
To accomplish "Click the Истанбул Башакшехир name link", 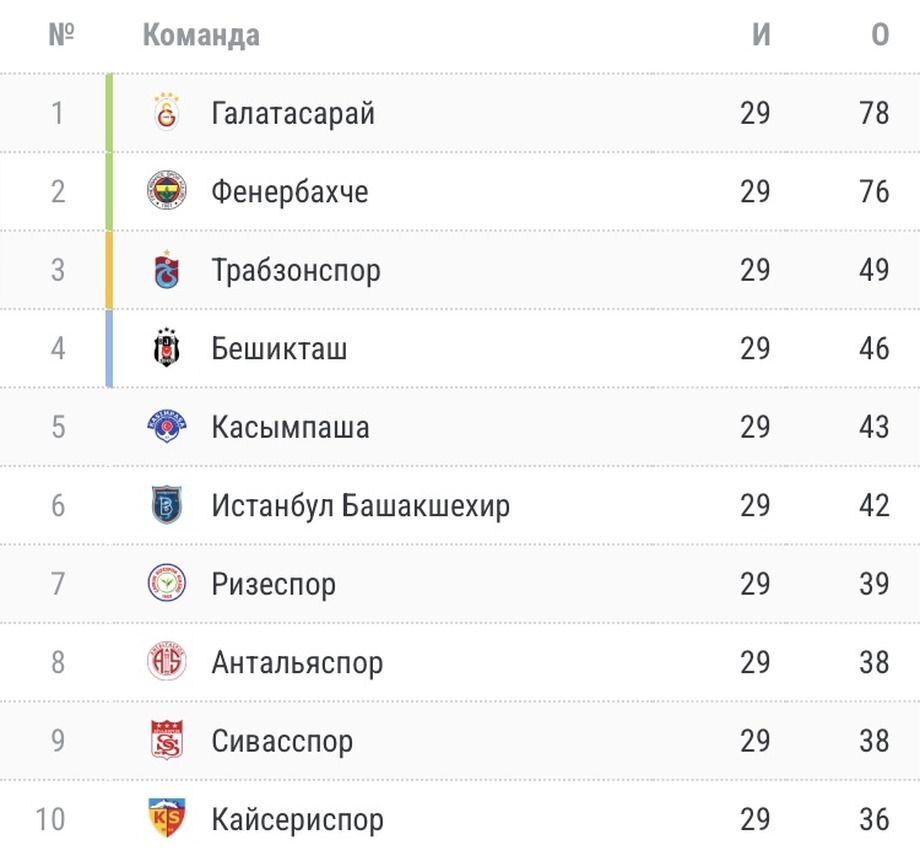I will pyautogui.click(x=360, y=505).
